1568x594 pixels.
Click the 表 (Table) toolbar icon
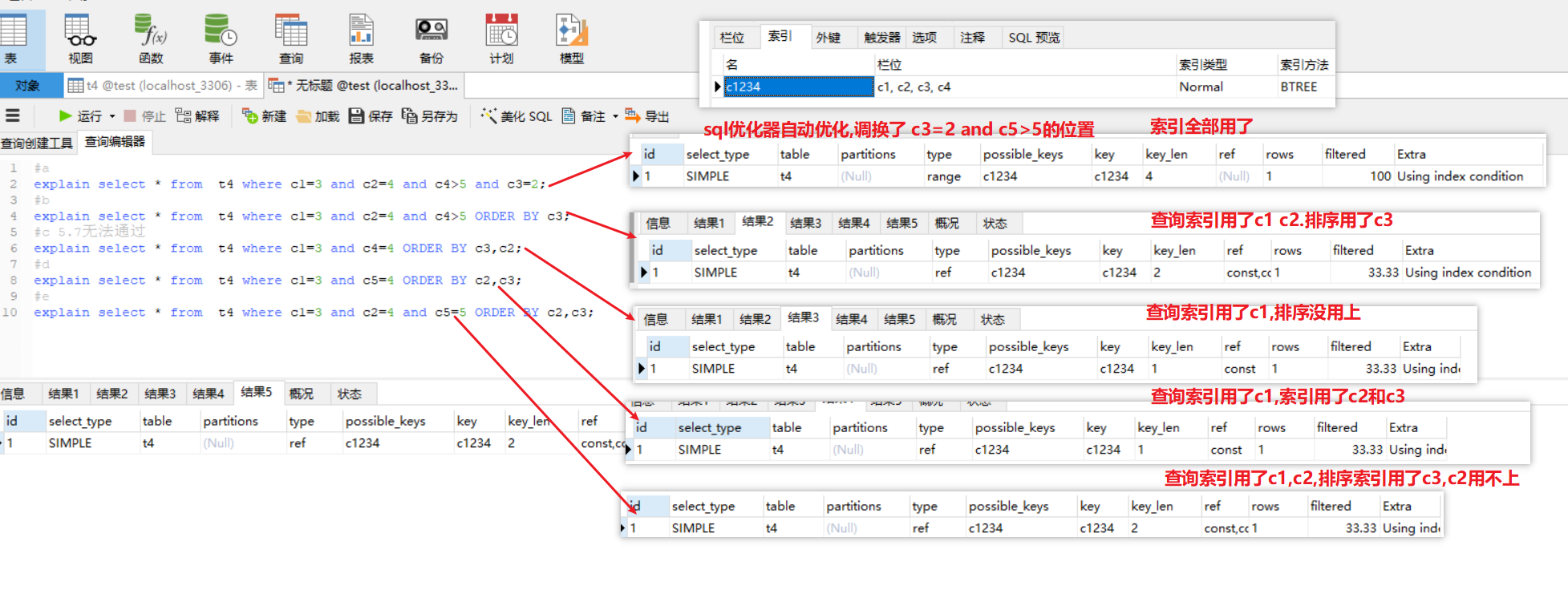pos(14,38)
